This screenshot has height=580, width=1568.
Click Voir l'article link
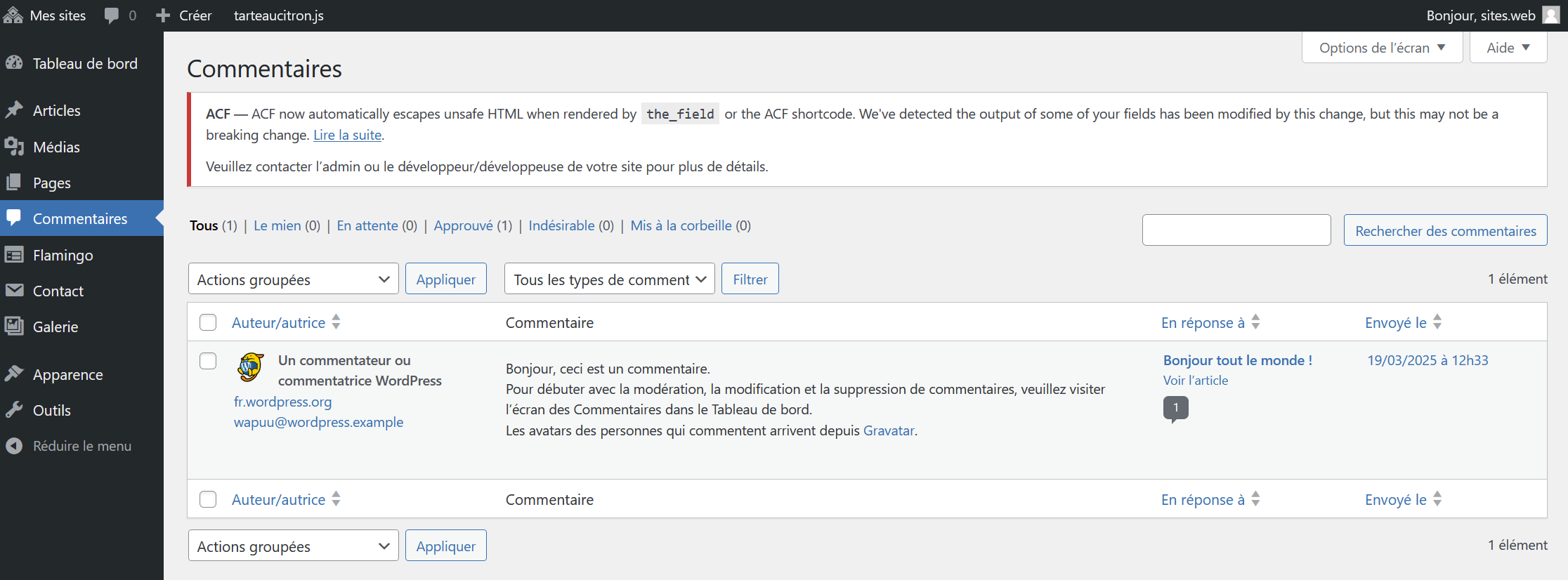click(1196, 381)
